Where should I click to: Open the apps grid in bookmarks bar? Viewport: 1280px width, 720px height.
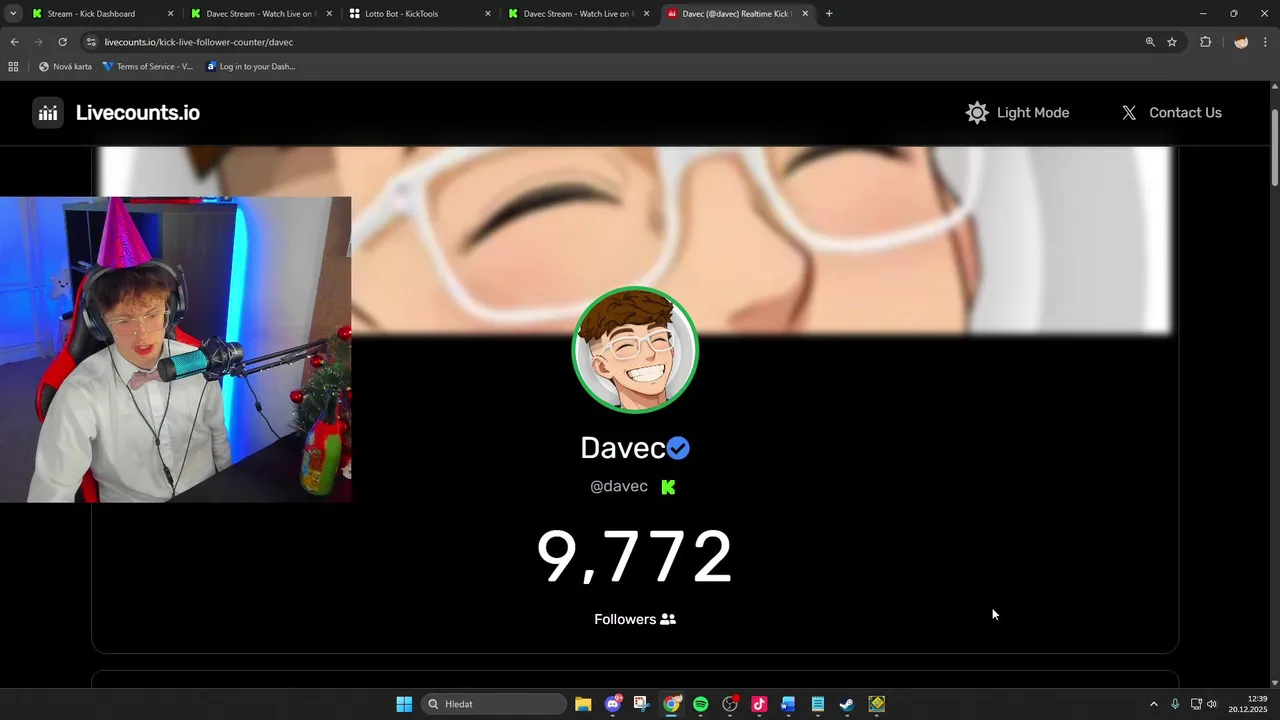(x=13, y=67)
